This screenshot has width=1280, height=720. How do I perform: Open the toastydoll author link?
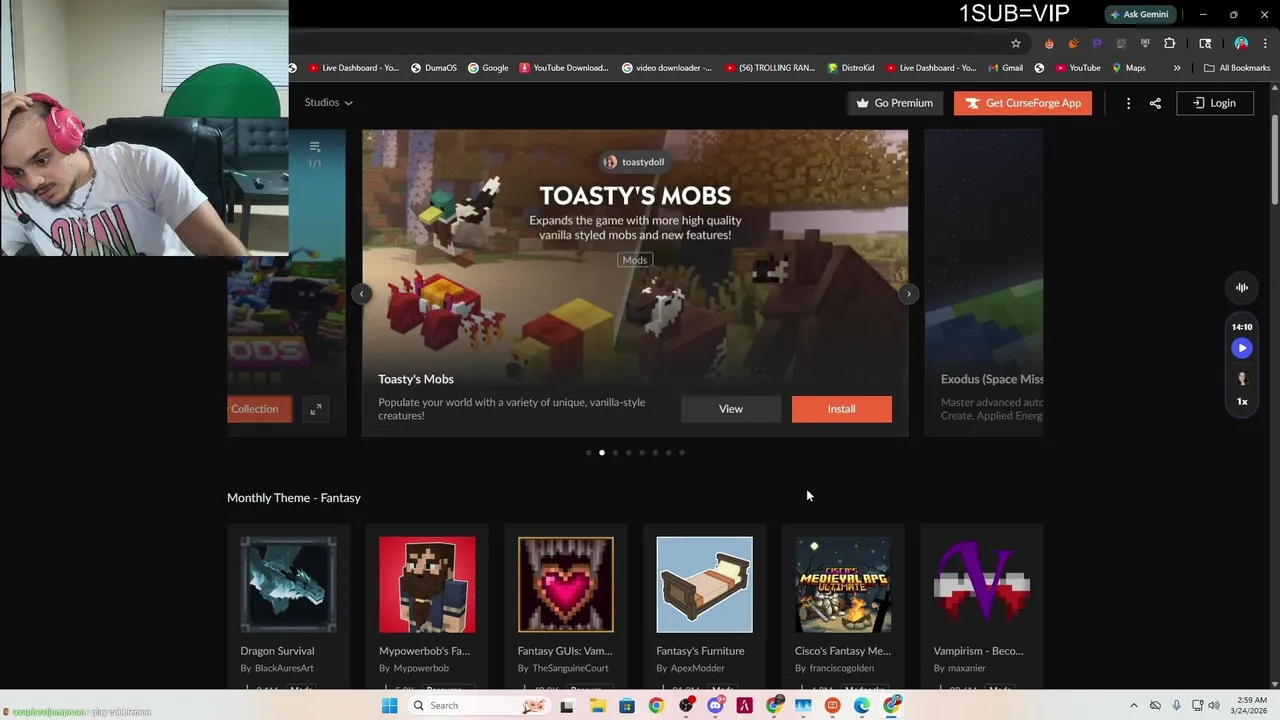pyautogui.click(x=634, y=162)
